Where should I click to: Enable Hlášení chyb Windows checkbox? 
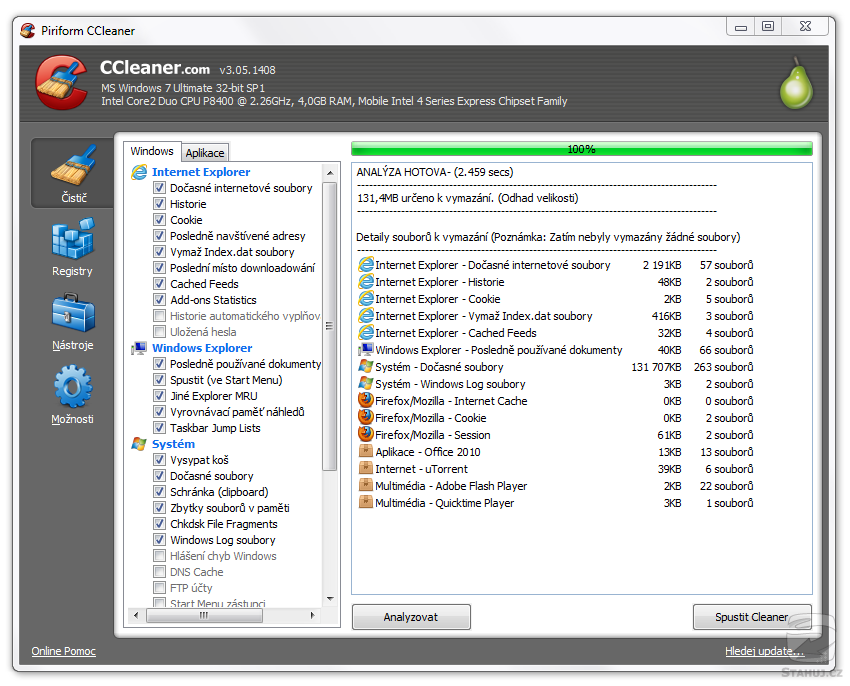(x=159, y=556)
